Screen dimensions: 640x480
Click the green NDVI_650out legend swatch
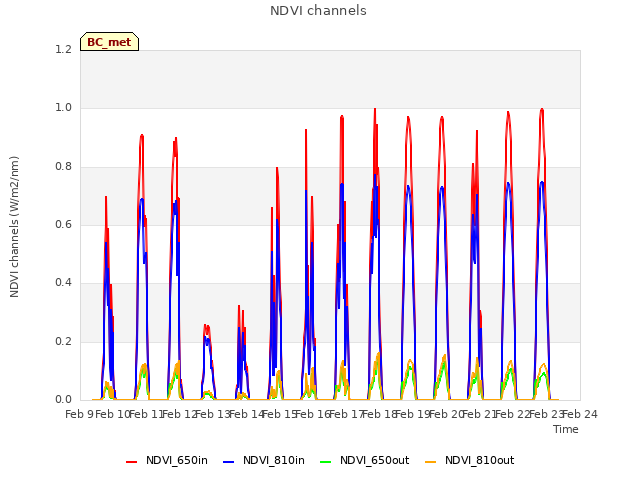tap(326, 462)
